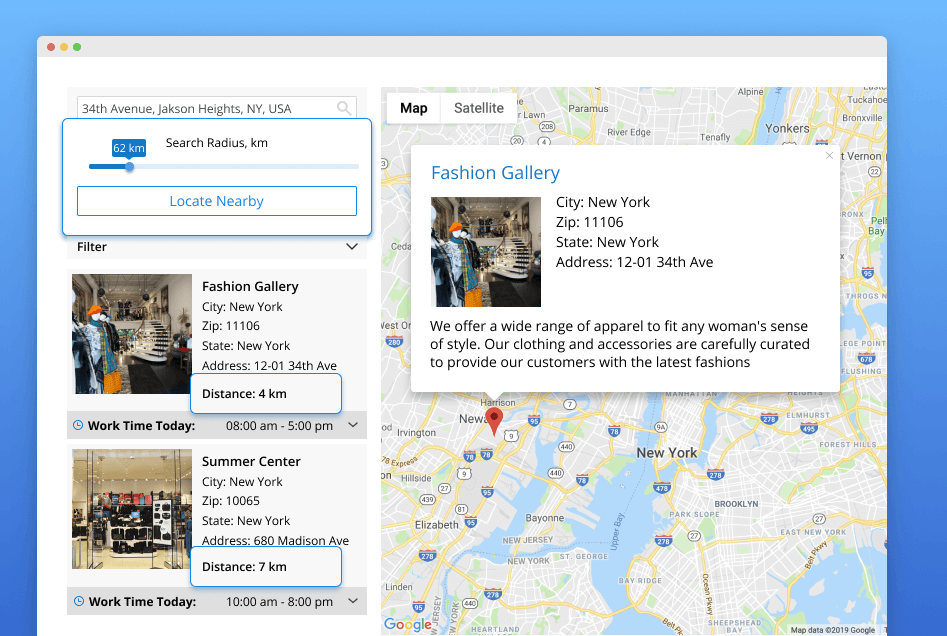The height and width of the screenshot is (636, 947).
Task: Click the search radius slider handle
Action: [x=129, y=166]
